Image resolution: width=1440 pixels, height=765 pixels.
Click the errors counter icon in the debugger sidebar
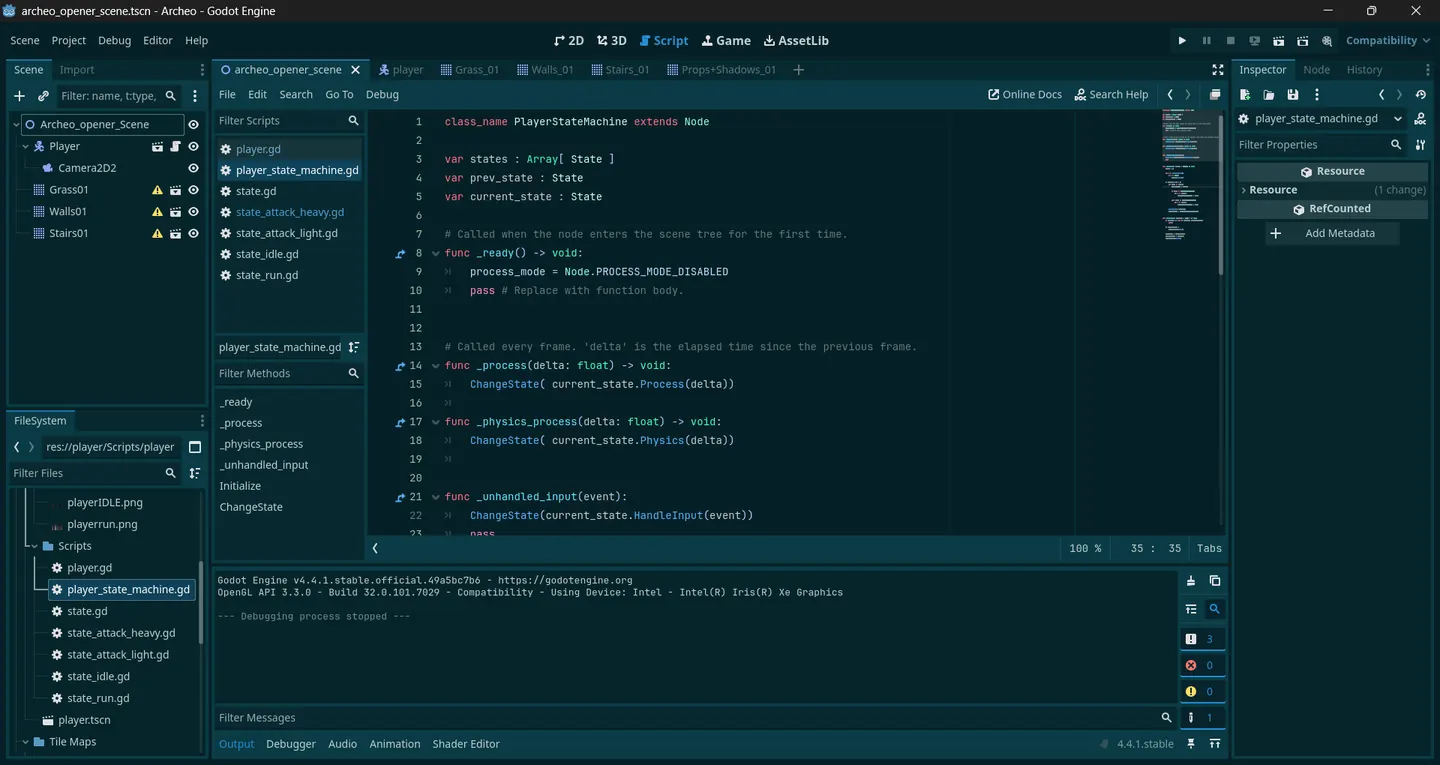pyautogui.click(x=1191, y=664)
